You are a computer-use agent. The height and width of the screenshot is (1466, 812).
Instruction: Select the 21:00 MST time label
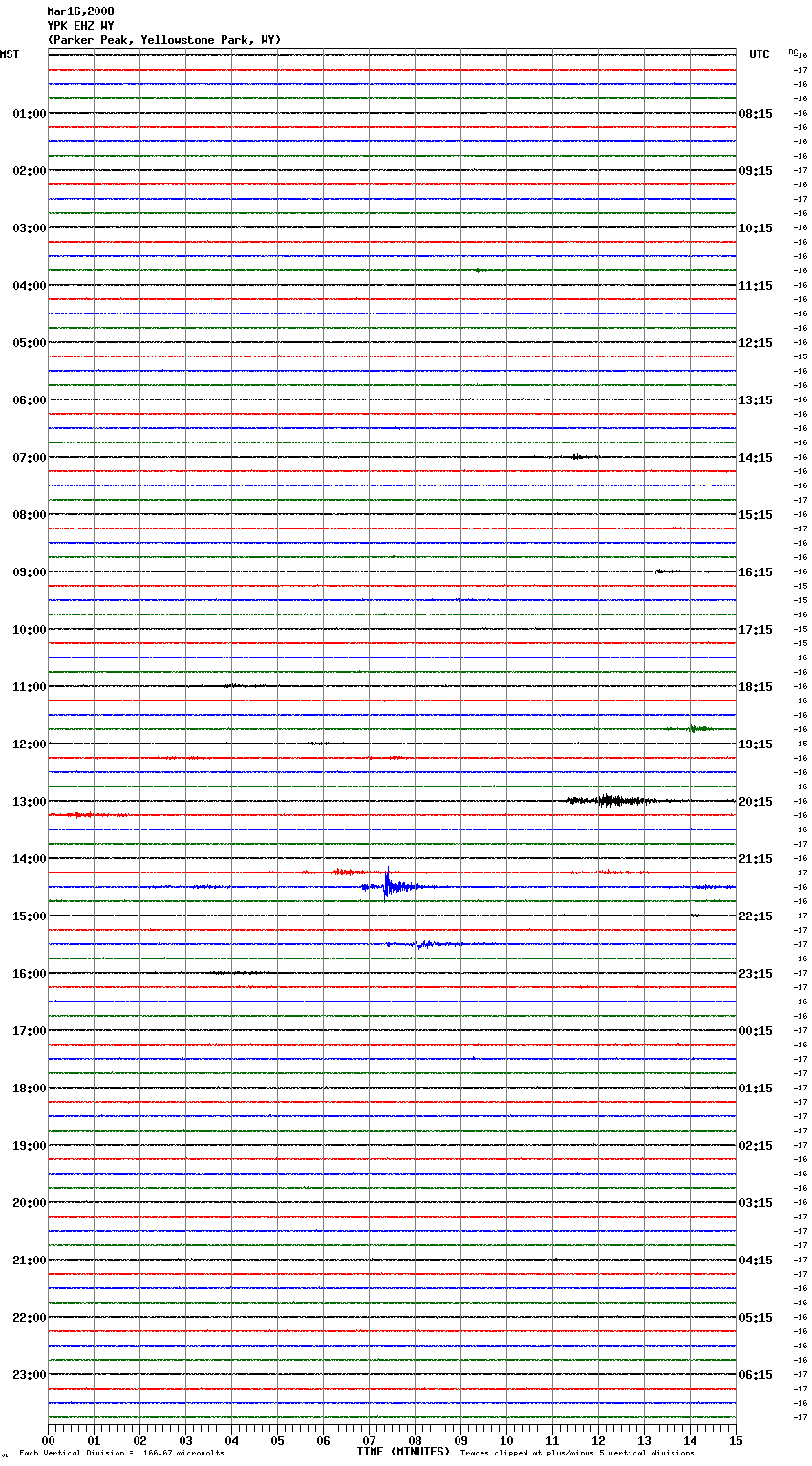(30, 1261)
